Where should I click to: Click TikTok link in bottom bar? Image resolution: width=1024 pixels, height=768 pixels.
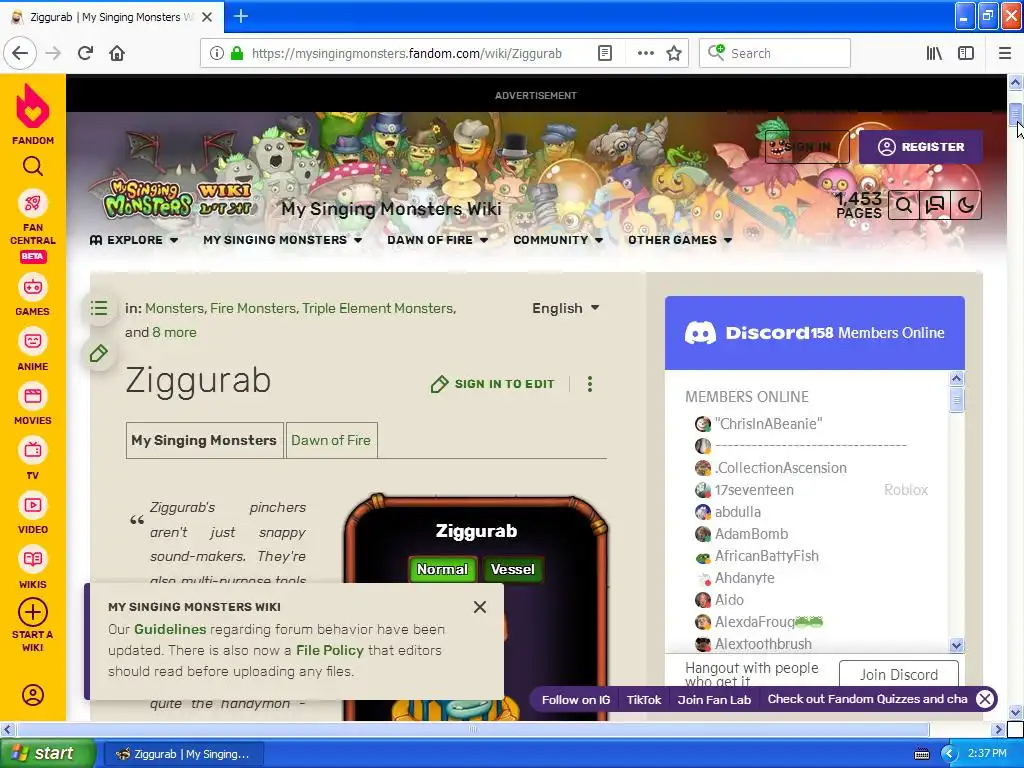click(644, 700)
